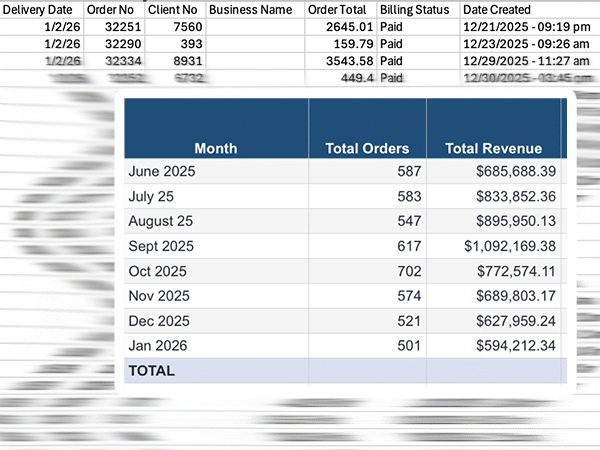Click the Client No header cell

(172, 9)
